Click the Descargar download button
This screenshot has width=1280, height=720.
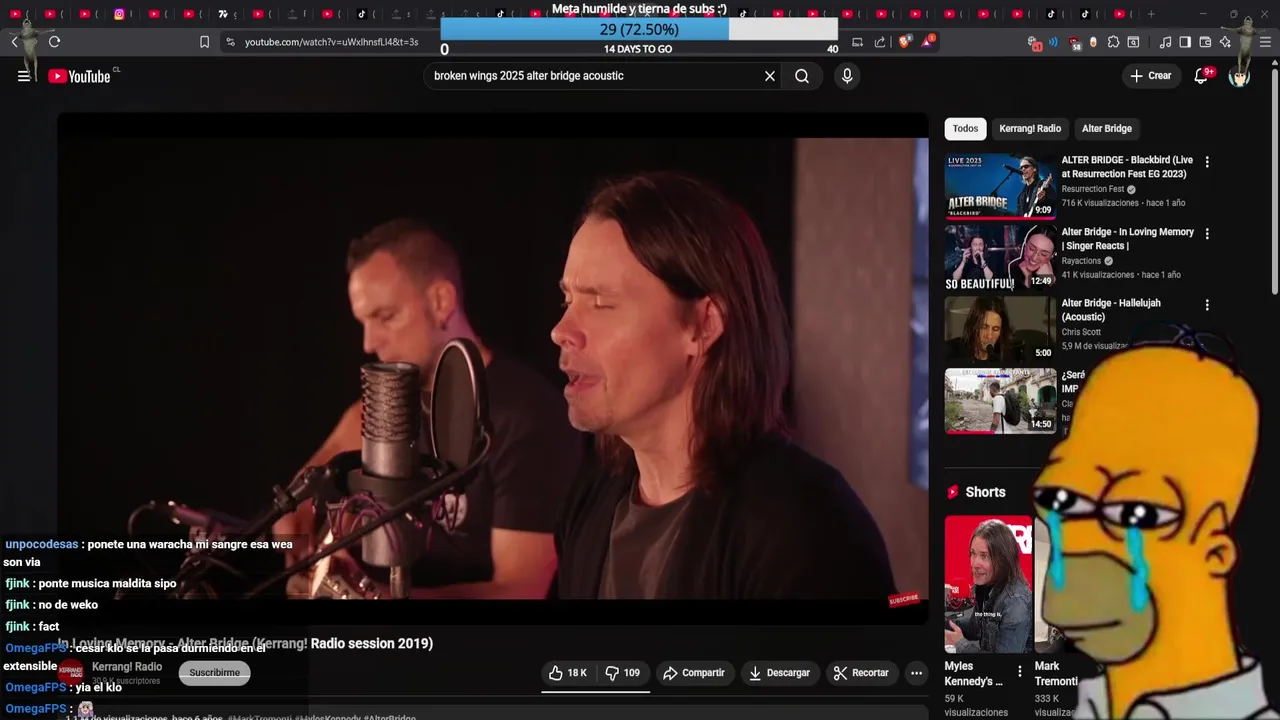pos(779,673)
